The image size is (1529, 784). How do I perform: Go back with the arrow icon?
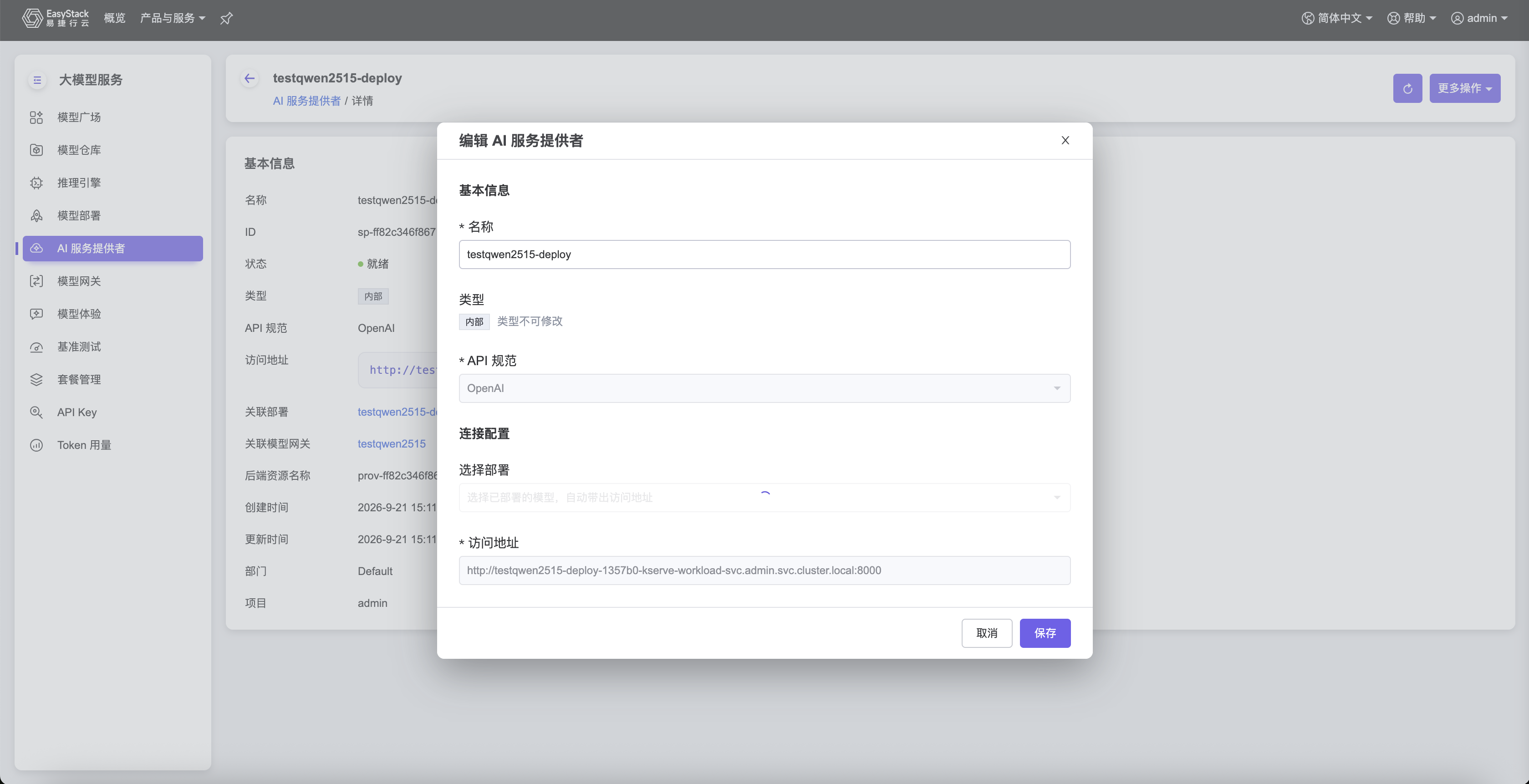click(250, 78)
